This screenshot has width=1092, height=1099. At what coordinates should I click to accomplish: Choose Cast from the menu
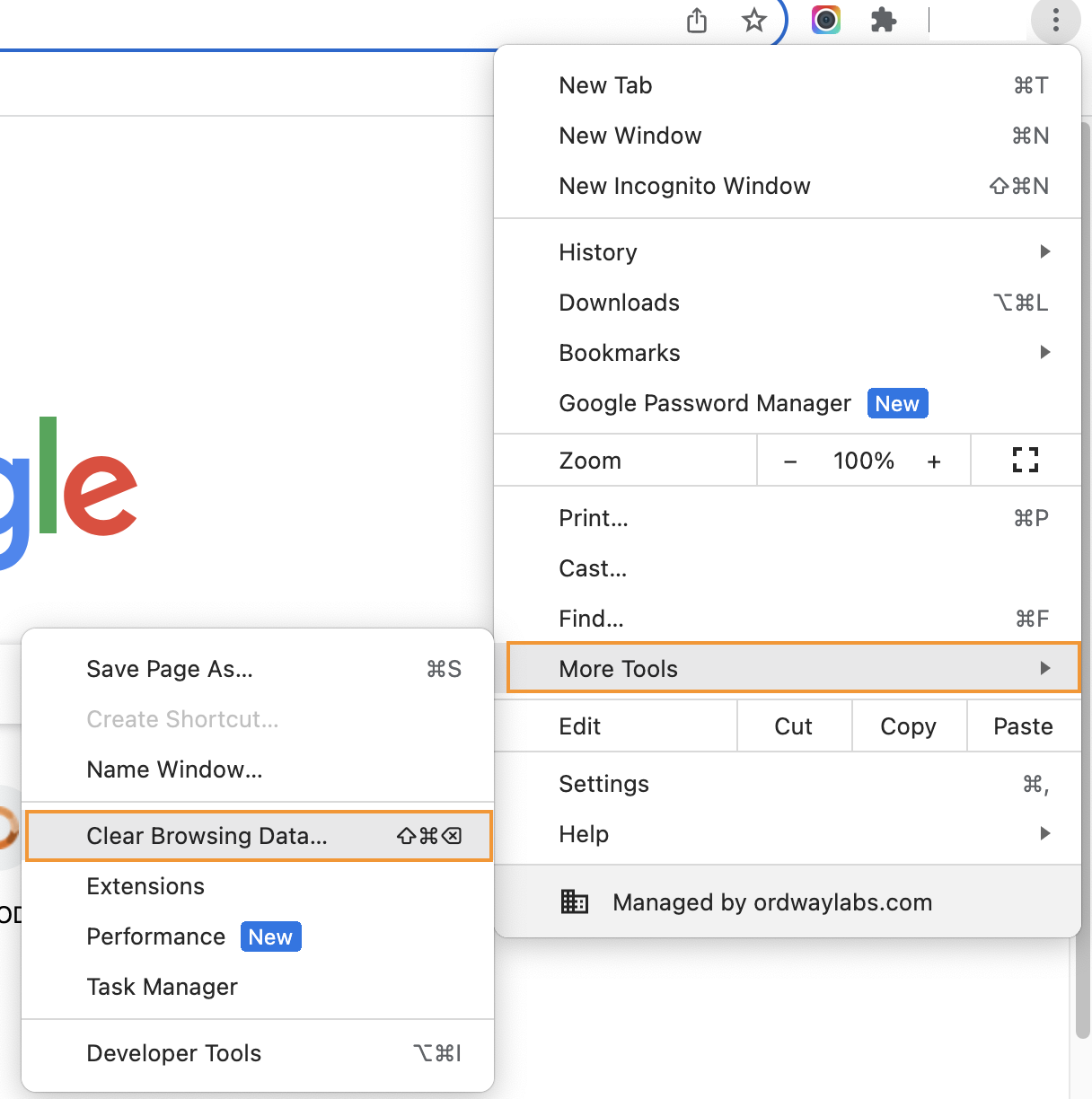[787, 568]
